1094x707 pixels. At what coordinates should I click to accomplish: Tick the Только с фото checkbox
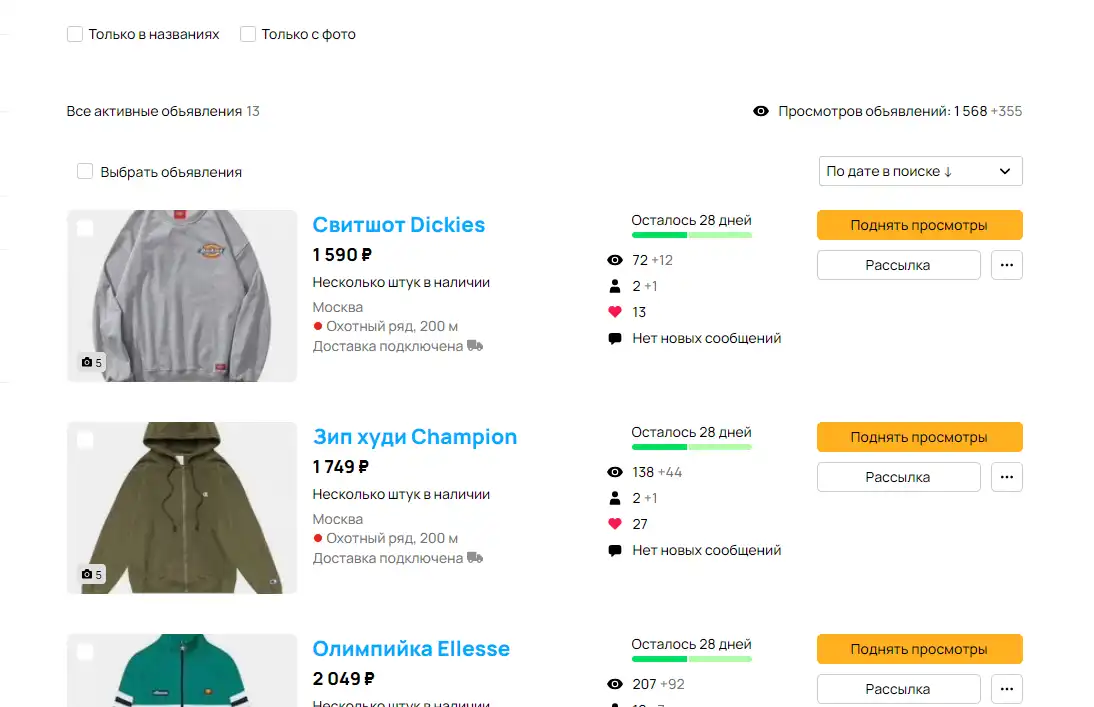248,34
